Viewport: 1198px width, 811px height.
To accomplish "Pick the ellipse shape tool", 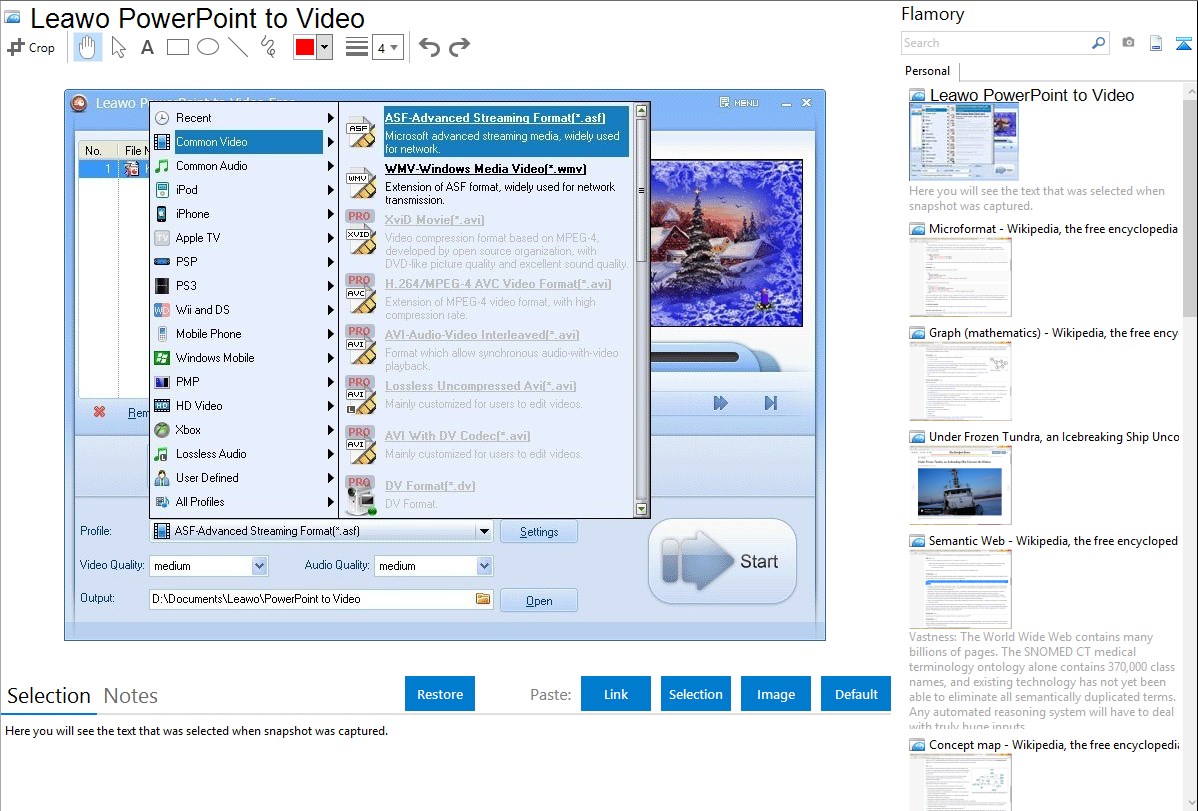I will 208,47.
